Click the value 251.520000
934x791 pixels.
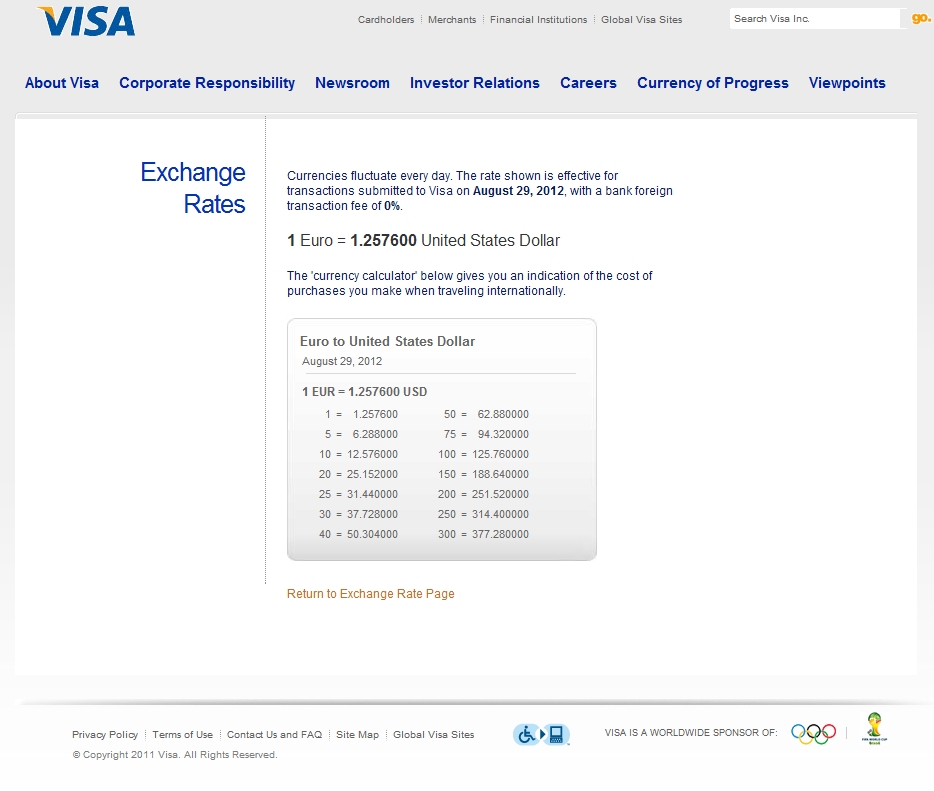pyautogui.click(x=500, y=494)
